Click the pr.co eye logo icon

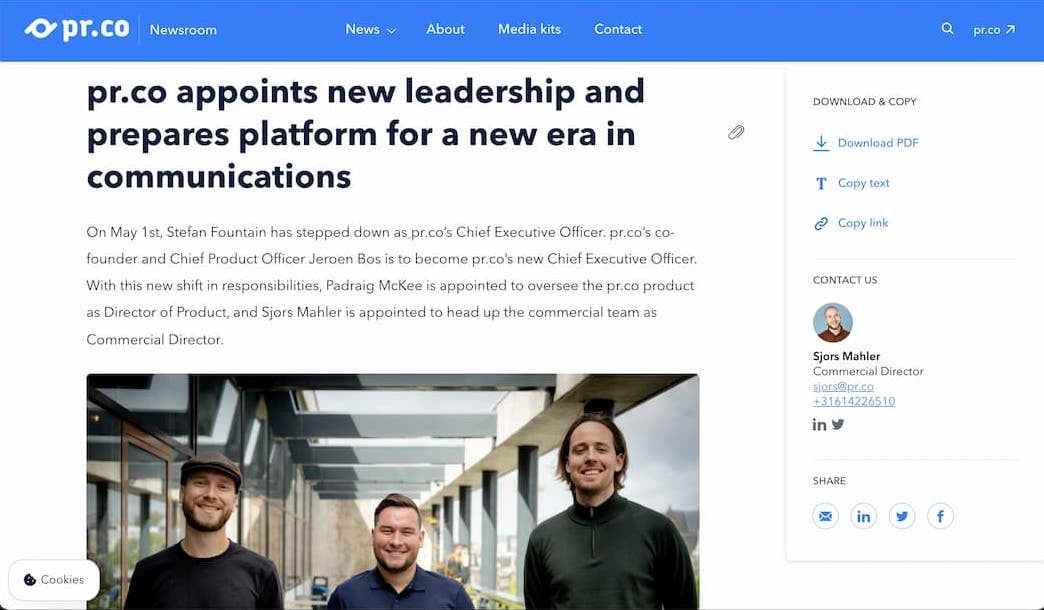pos(41,29)
